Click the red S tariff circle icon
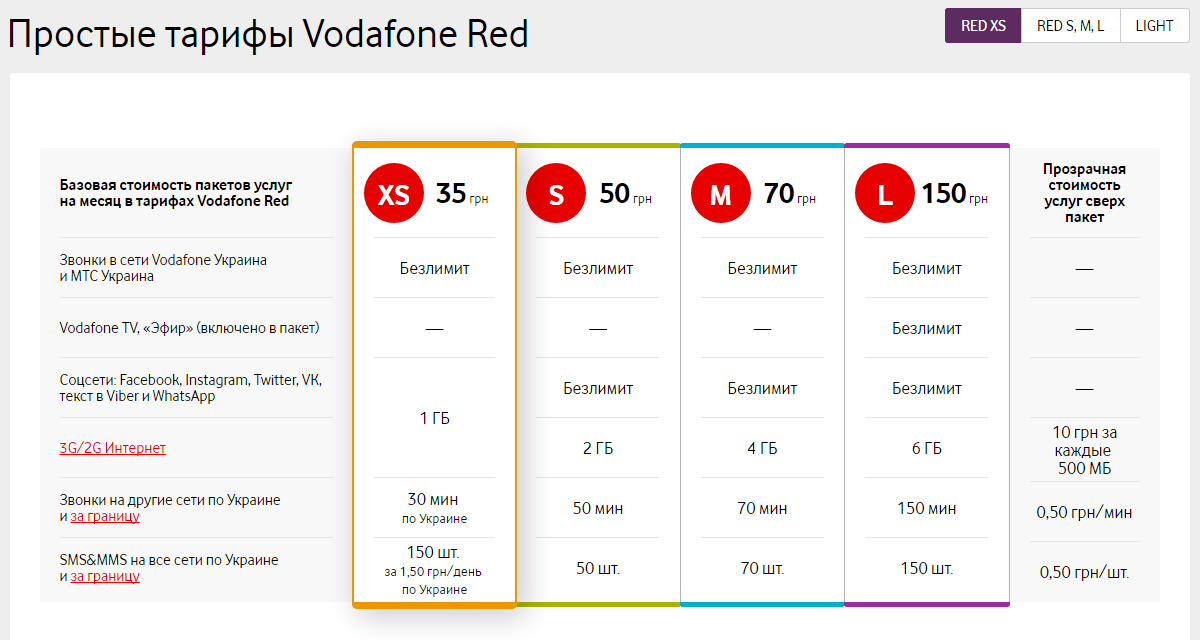The height and width of the screenshot is (640, 1200). [556, 193]
